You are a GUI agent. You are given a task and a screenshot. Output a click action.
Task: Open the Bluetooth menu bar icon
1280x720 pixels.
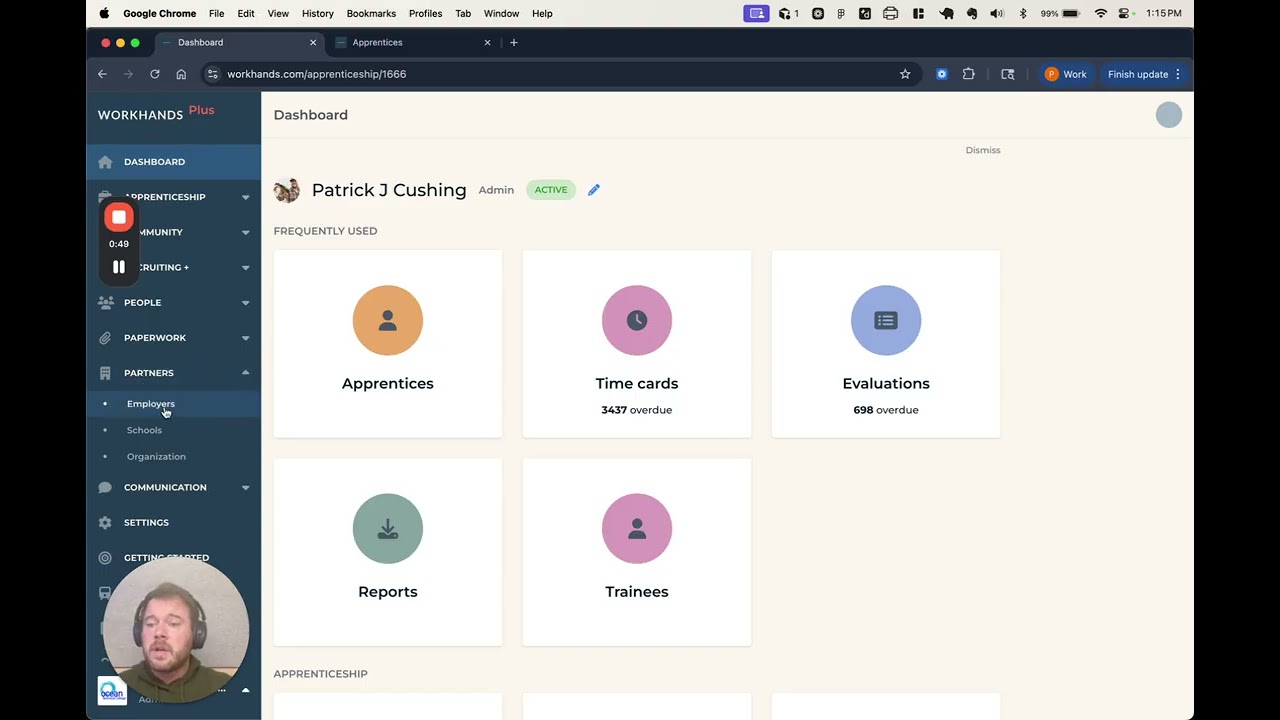point(1023,14)
